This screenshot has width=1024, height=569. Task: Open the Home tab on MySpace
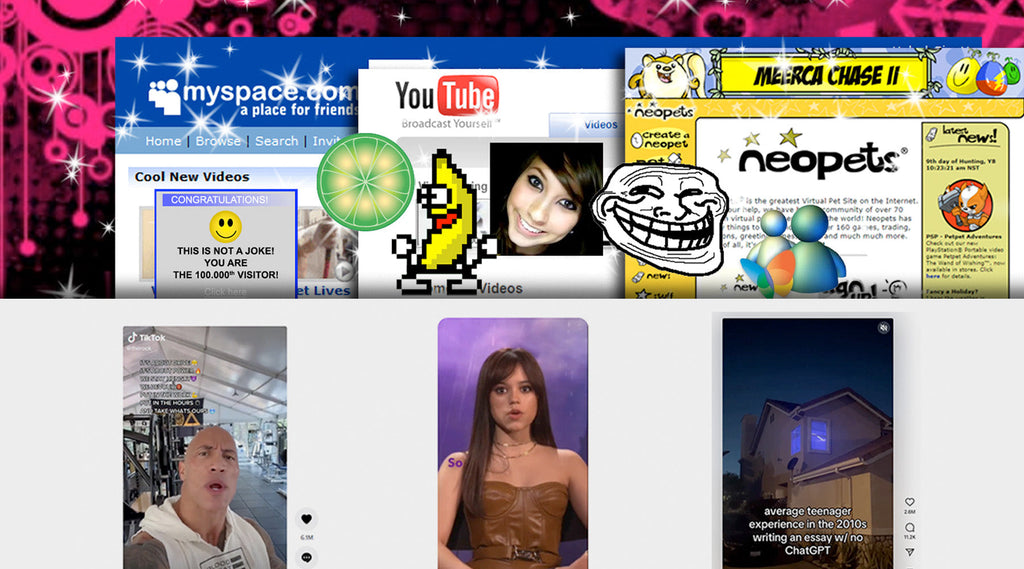[163, 141]
